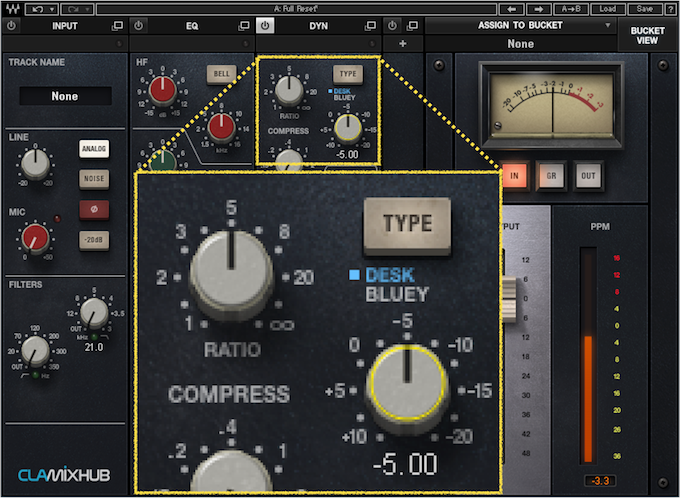This screenshot has width=680, height=498.
Task: Toggle the -20dB pad button
Action: [x=94, y=239]
